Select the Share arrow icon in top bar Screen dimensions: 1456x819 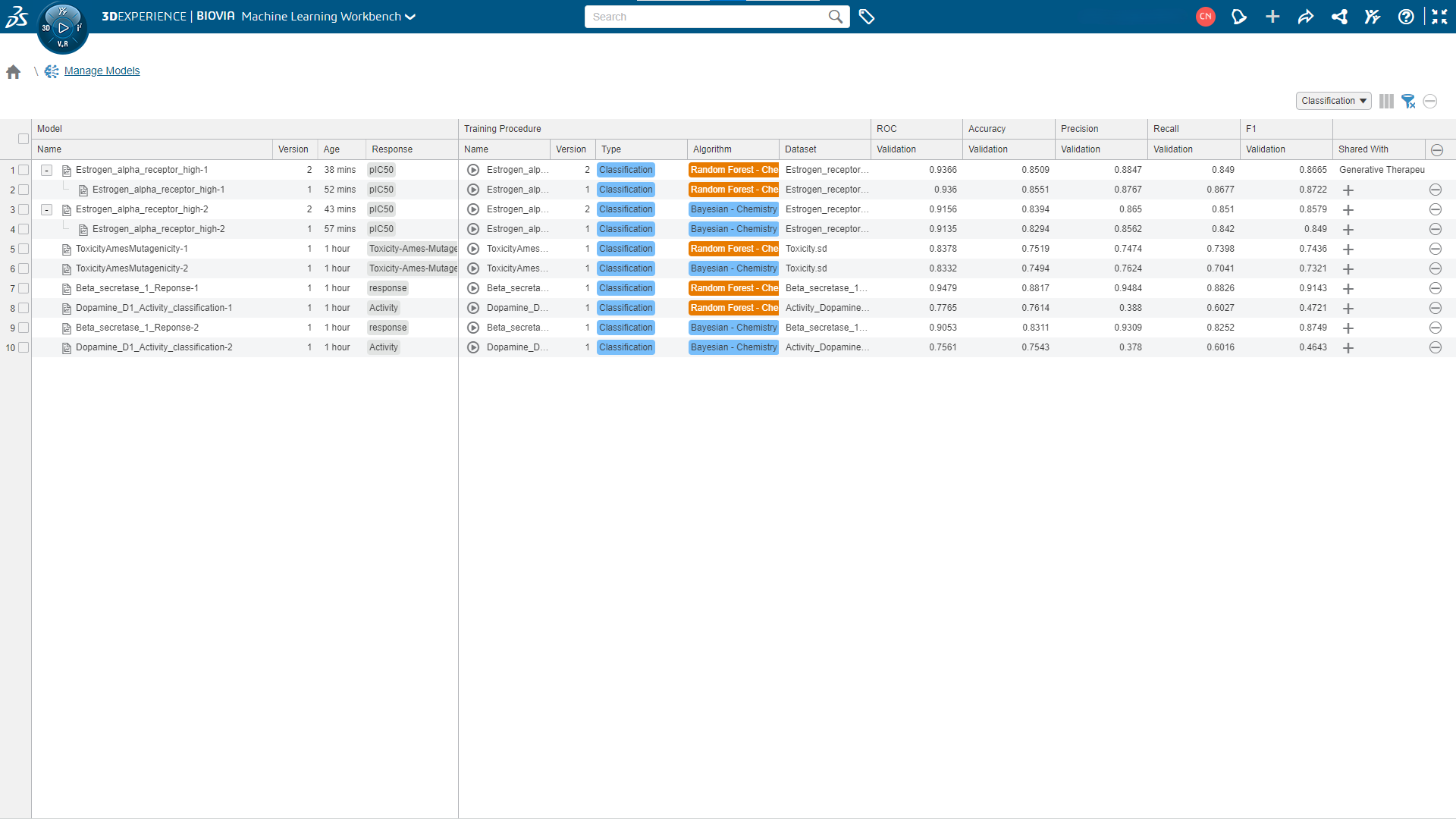point(1306,16)
